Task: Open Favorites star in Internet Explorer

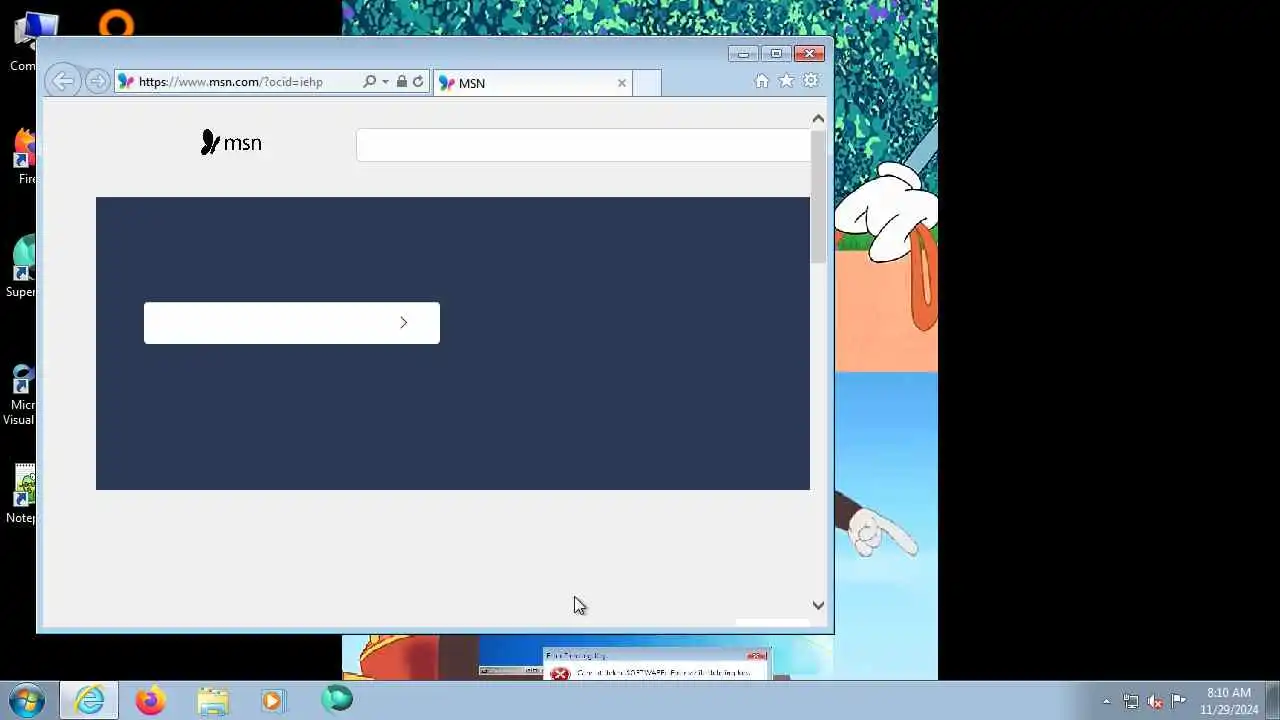Action: point(786,81)
